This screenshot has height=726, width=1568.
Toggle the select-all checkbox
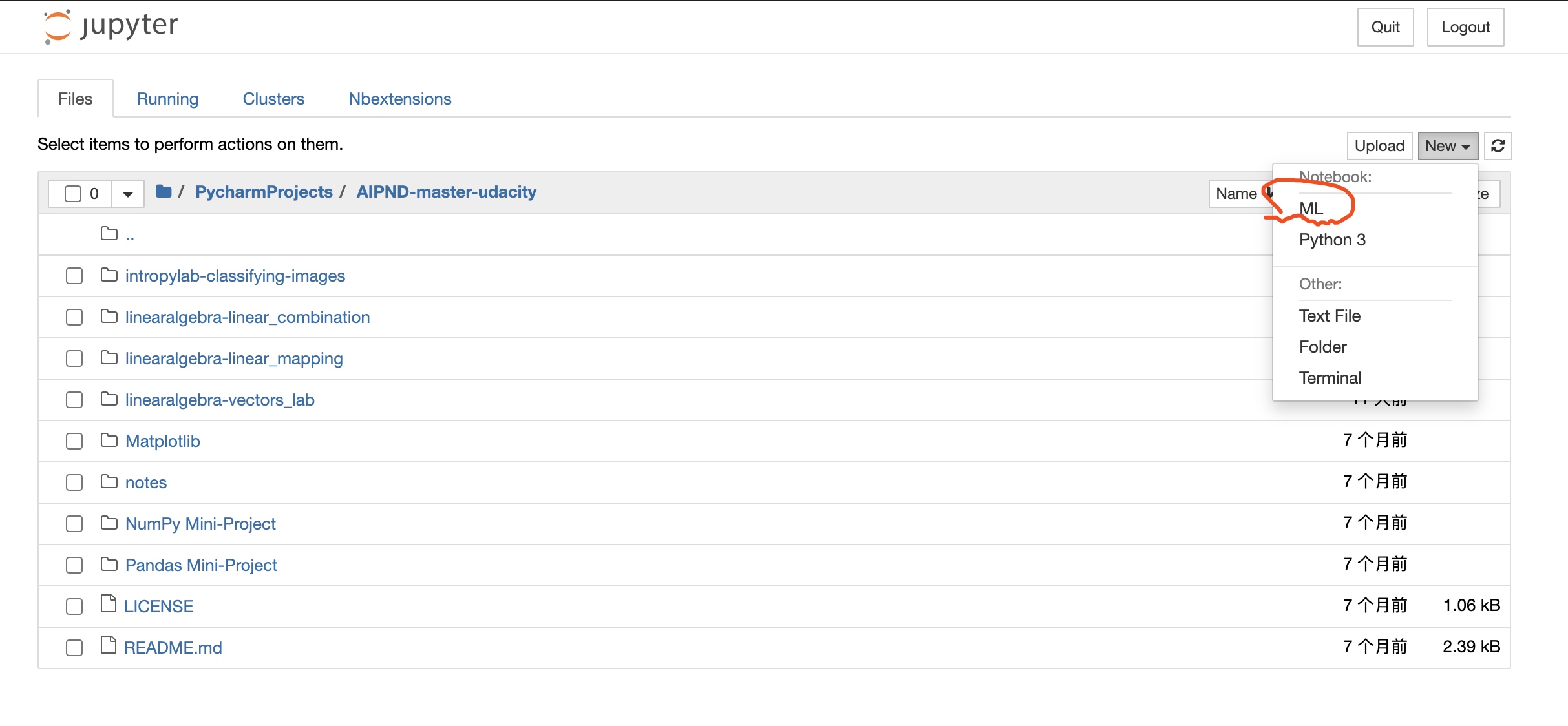pyautogui.click(x=73, y=193)
